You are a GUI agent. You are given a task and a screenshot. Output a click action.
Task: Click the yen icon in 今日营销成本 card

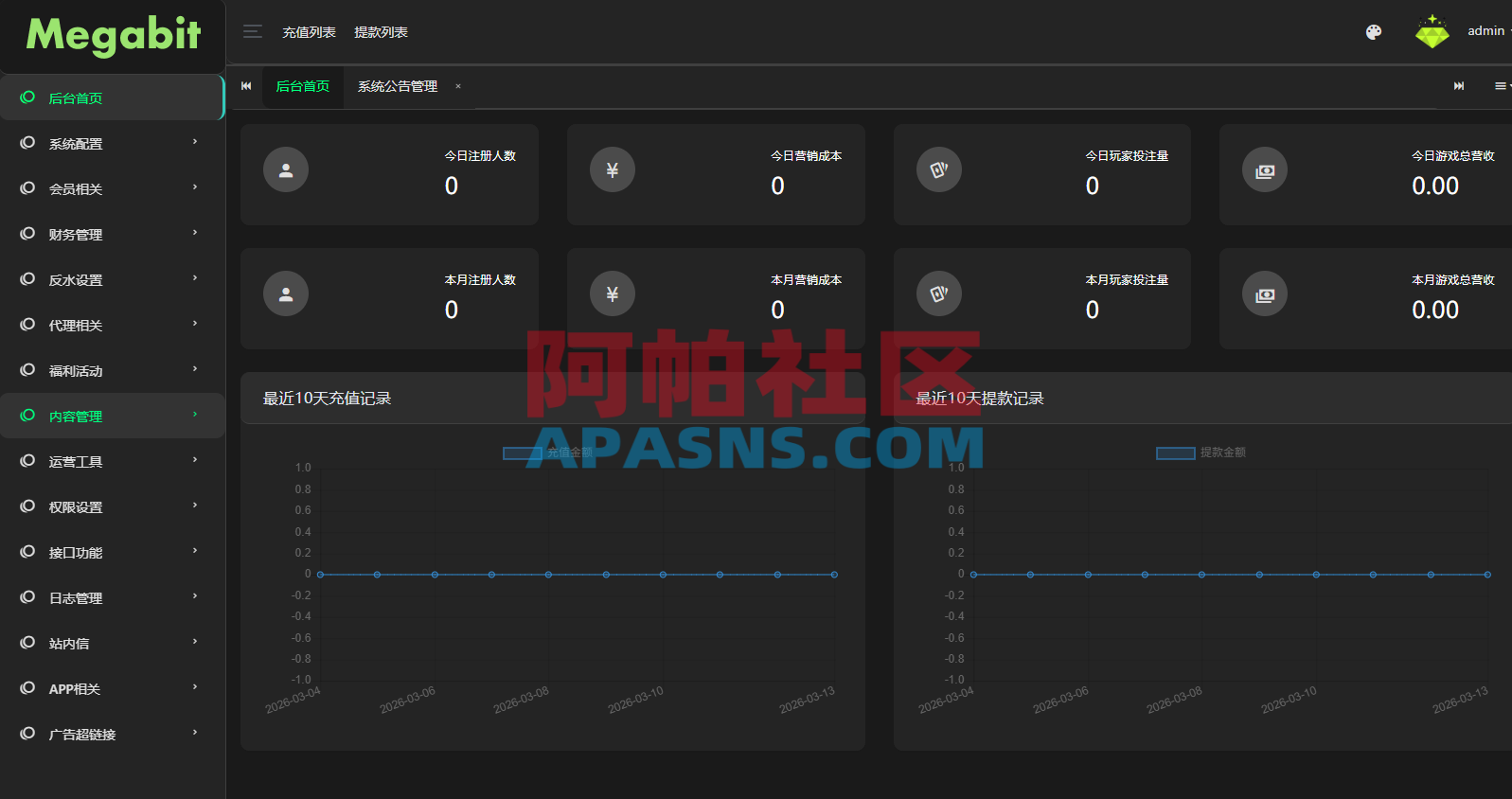(613, 170)
